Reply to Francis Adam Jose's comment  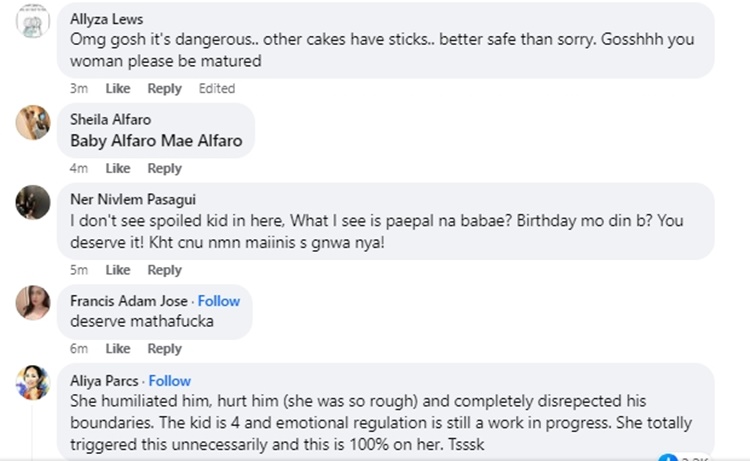point(165,349)
